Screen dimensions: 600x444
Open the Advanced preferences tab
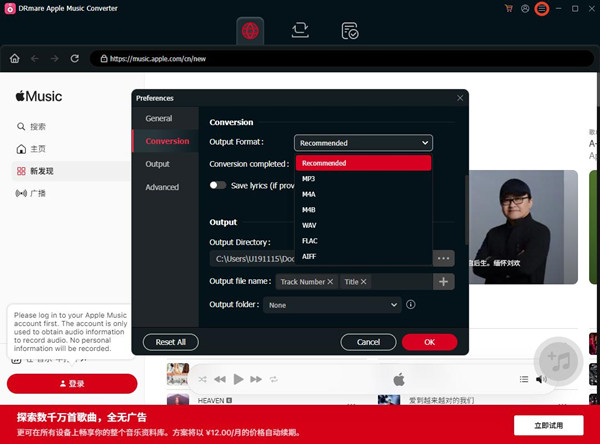165,187
